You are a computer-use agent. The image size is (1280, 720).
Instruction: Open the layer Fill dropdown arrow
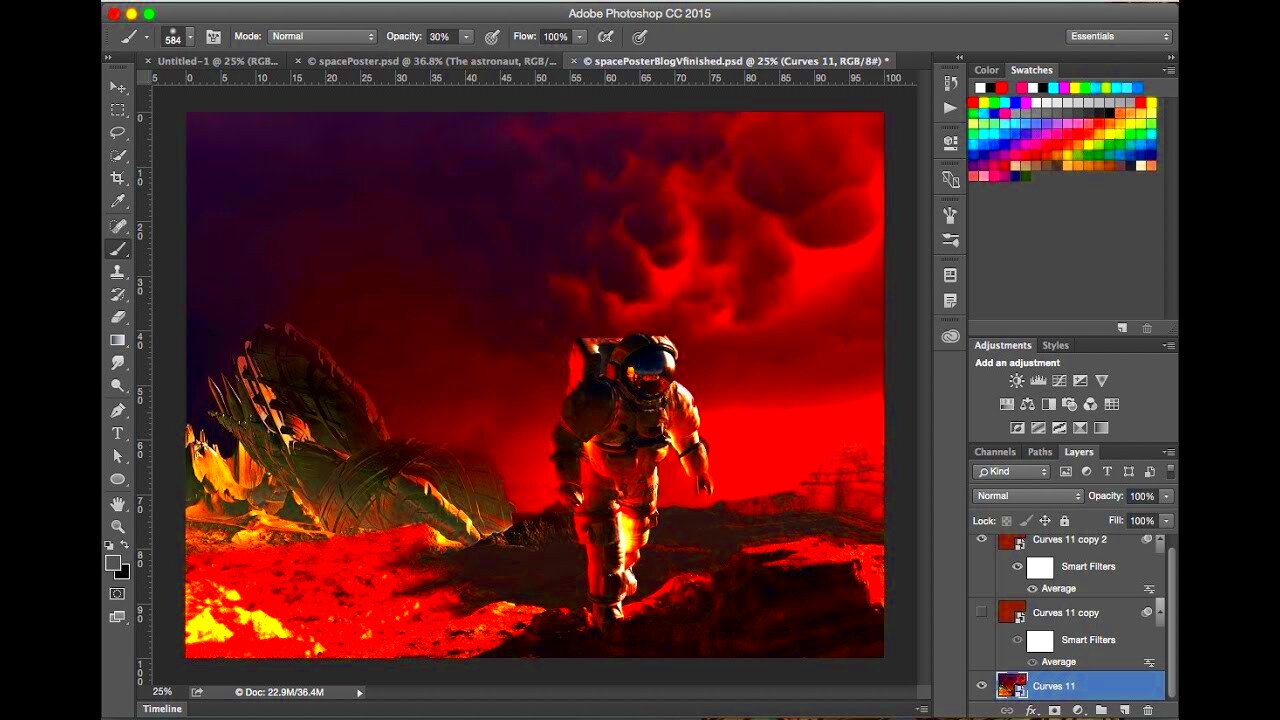[x=1166, y=521]
